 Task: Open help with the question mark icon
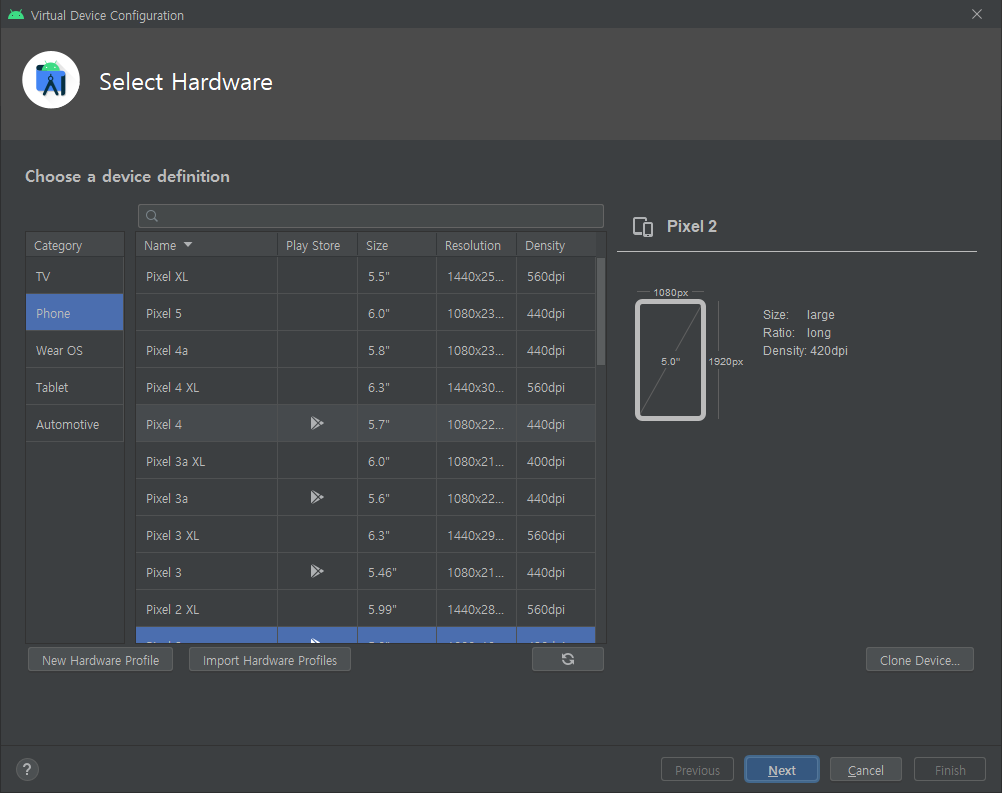pos(27,769)
